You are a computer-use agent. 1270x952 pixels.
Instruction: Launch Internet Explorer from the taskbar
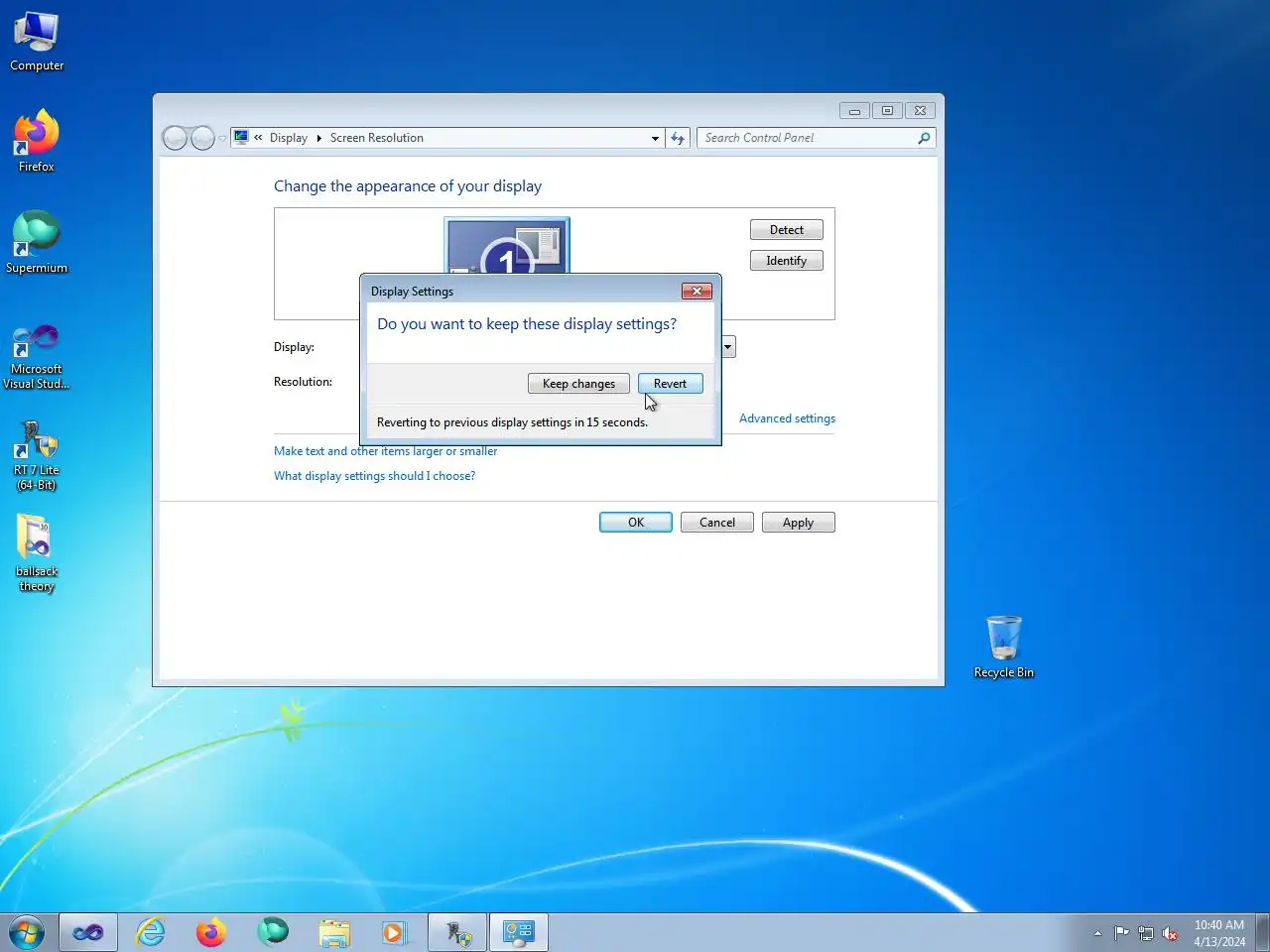pos(150,932)
